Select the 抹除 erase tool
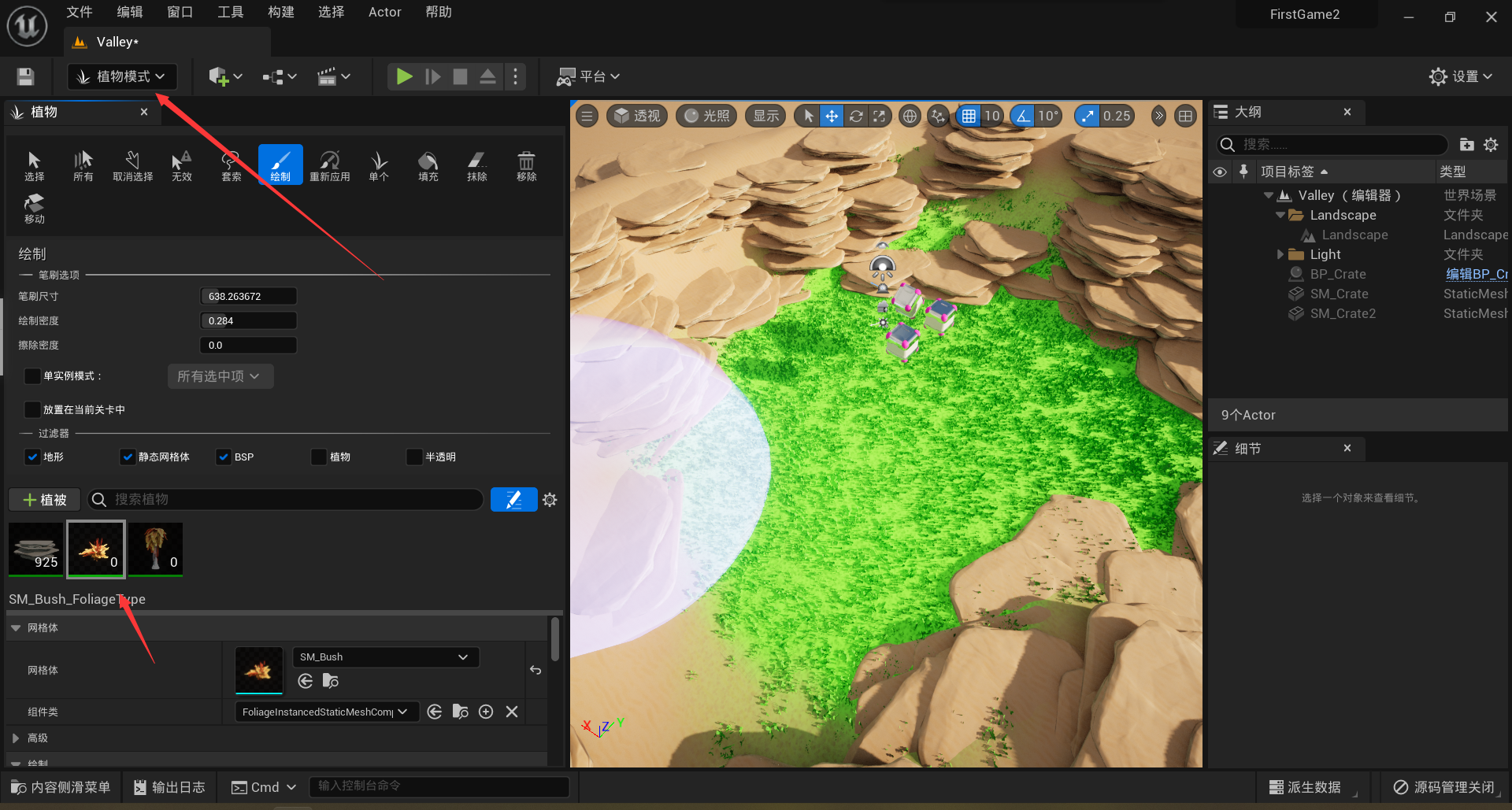 pos(477,166)
